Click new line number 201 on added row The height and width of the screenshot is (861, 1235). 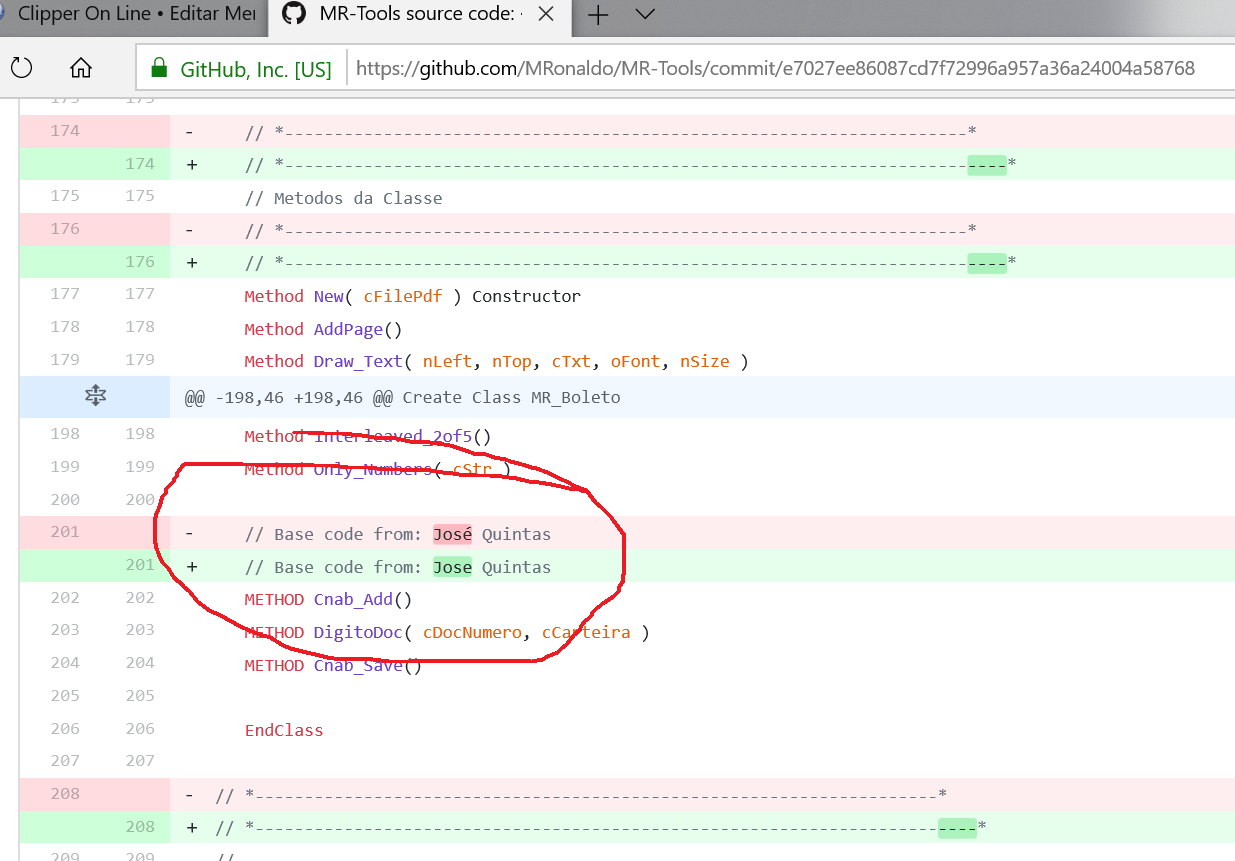click(140, 565)
